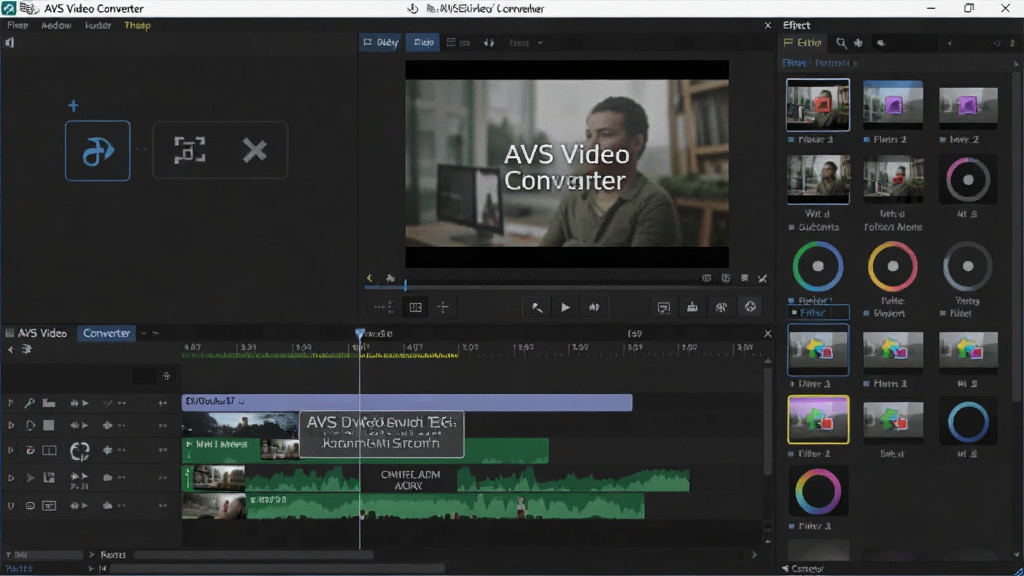The height and width of the screenshot is (576, 1024).
Task: Tick the checkbox under the green-blue color wheel
Action: [x=792, y=301]
